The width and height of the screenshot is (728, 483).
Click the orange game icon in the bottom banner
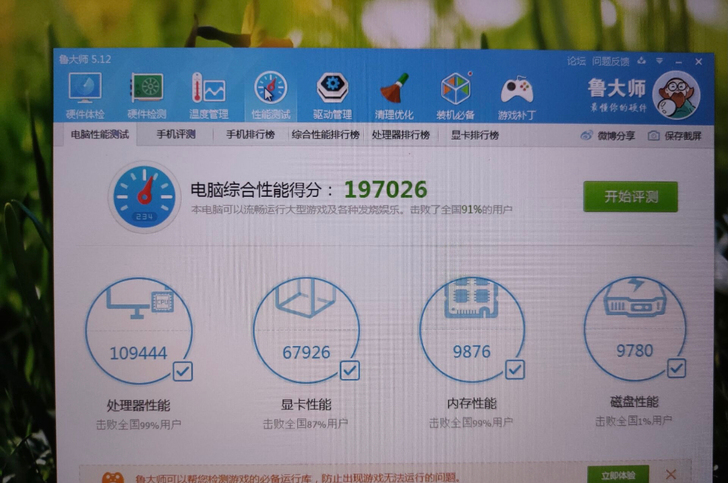click(113, 477)
